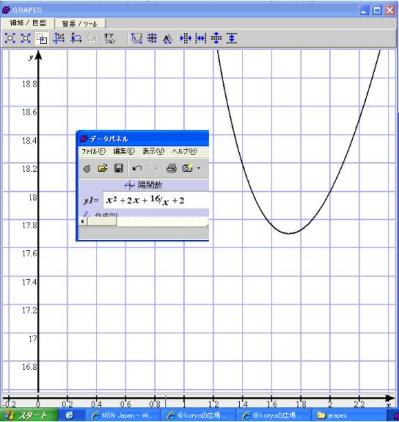Click the undo arrow icon
This screenshot has width=399, height=422.
tap(137, 168)
